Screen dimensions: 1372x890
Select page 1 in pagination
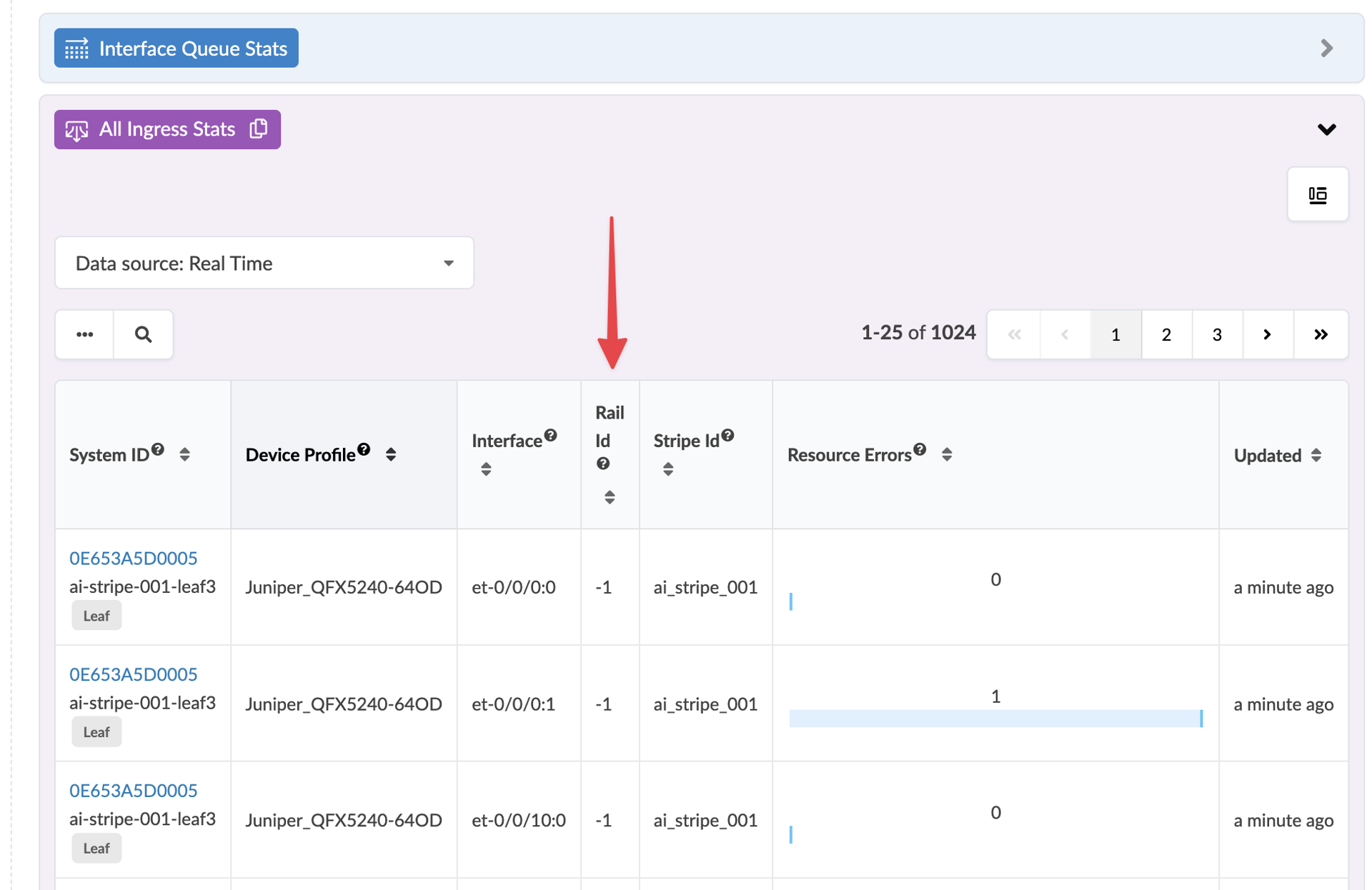click(1115, 334)
